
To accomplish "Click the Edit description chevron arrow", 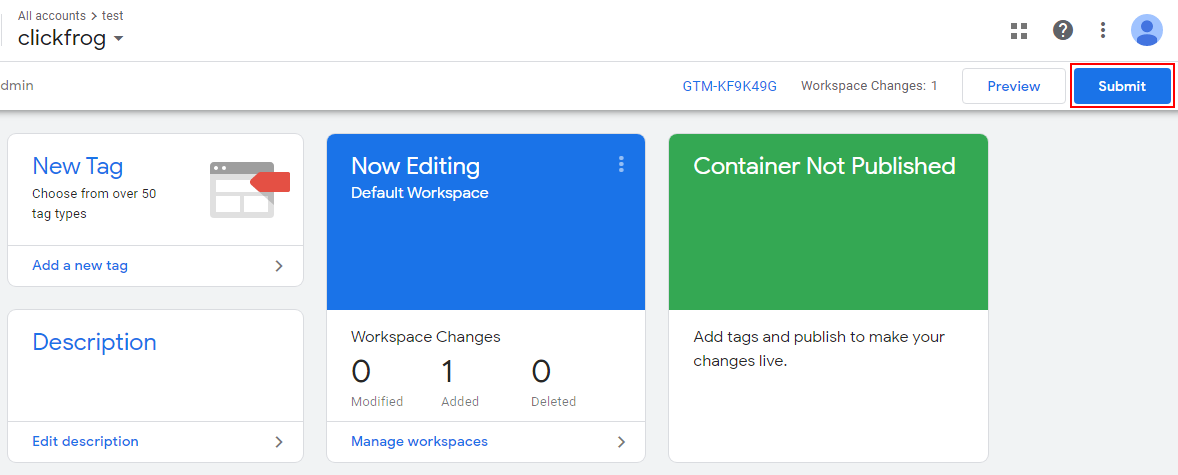I will pos(279,442).
